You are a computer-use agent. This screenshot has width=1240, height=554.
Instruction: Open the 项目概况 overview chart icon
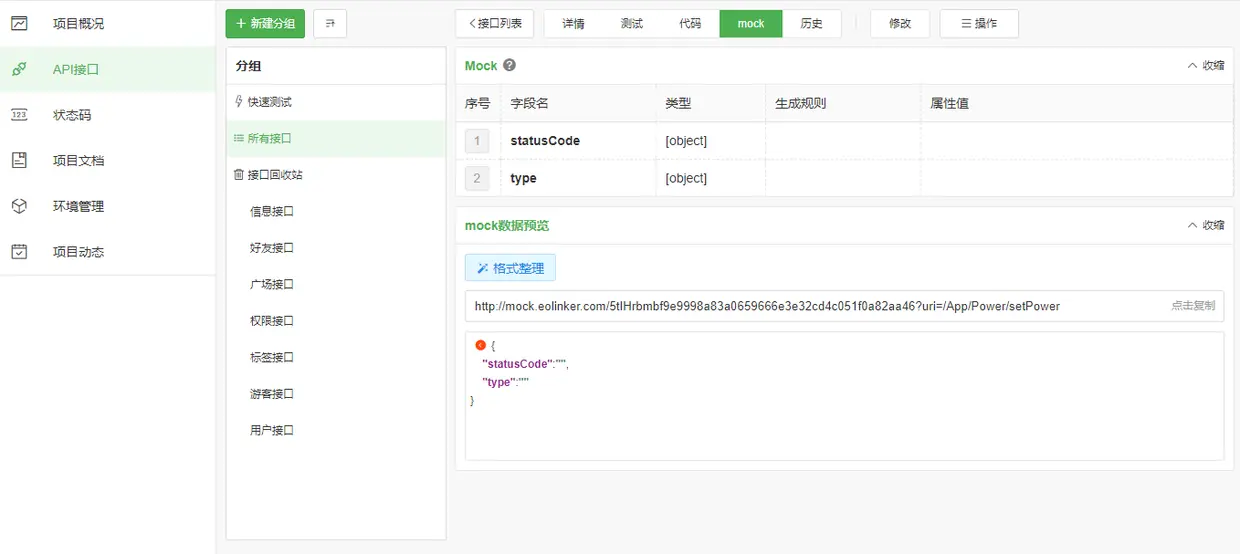coord(19,23)
